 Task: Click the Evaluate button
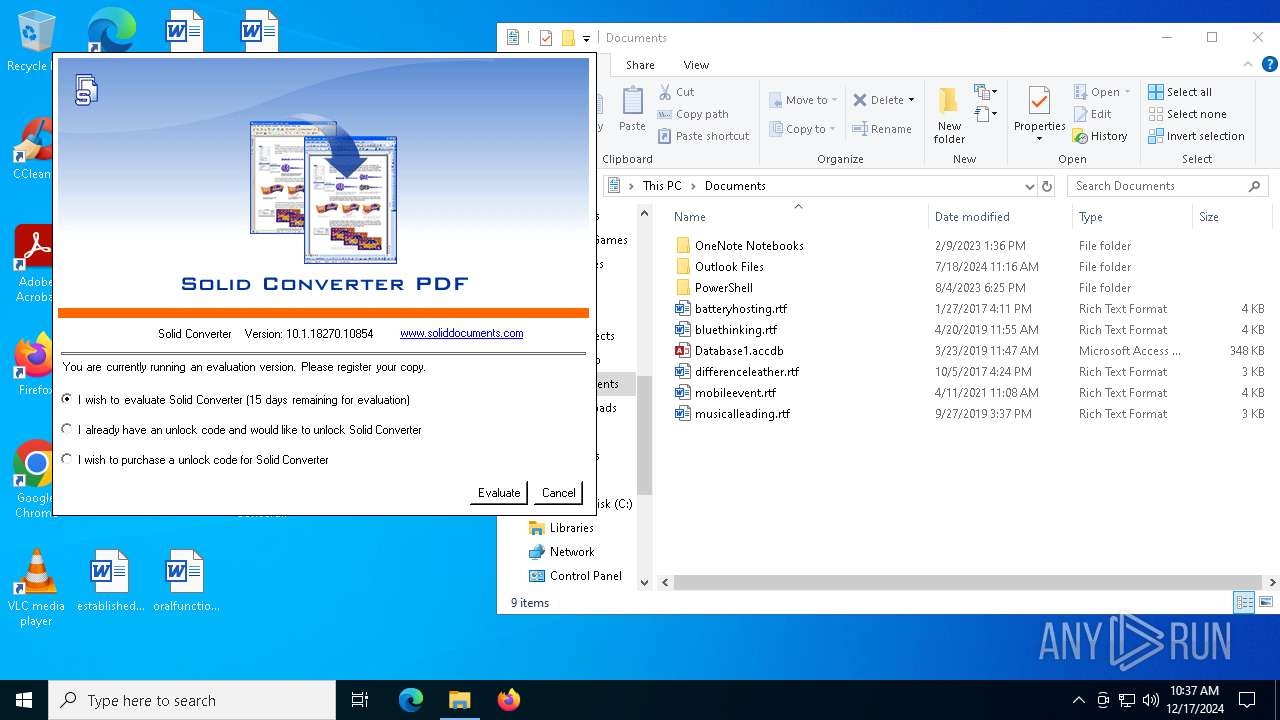498,492
